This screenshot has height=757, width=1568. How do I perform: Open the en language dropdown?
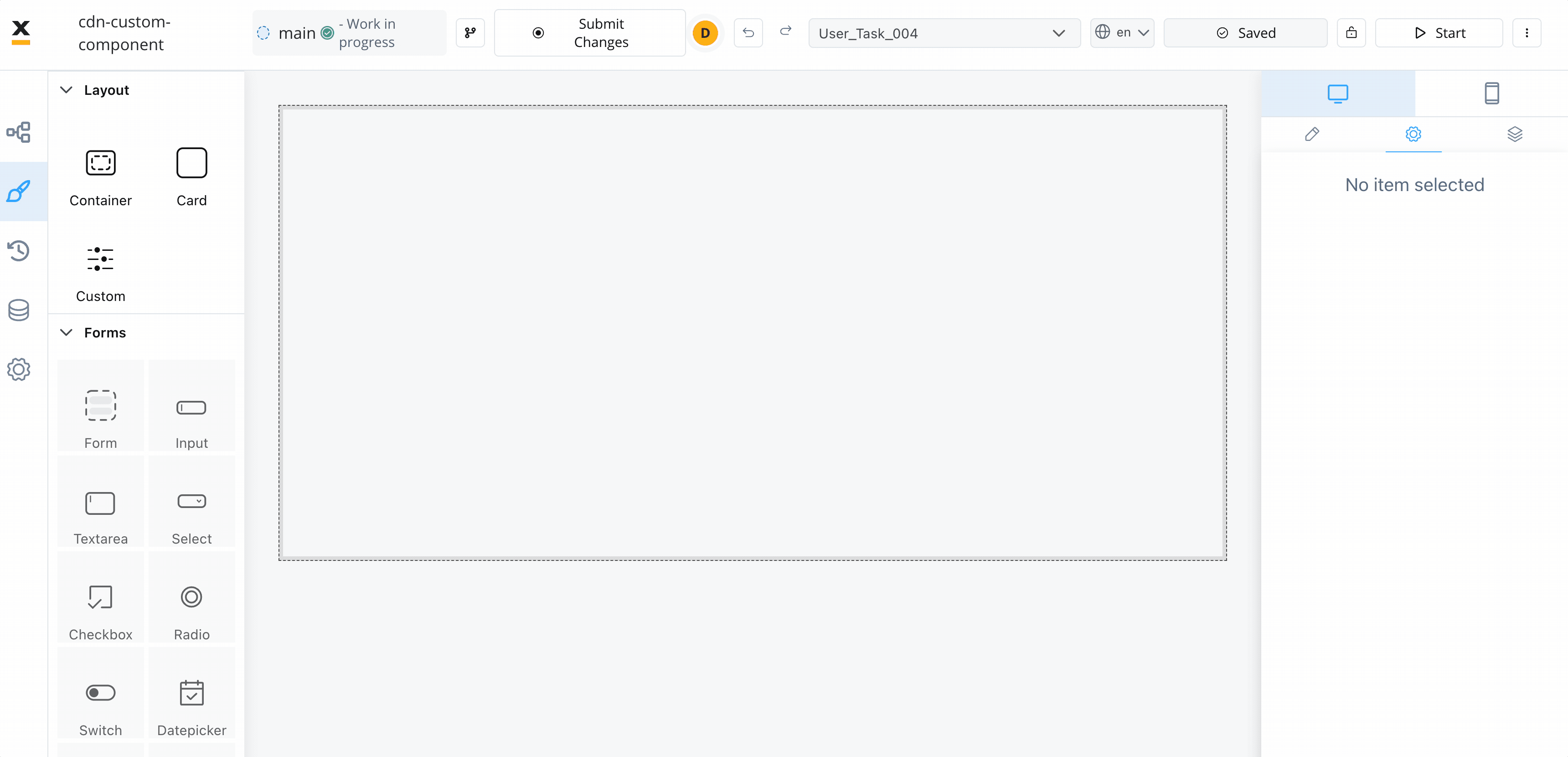pos(1122,33)
